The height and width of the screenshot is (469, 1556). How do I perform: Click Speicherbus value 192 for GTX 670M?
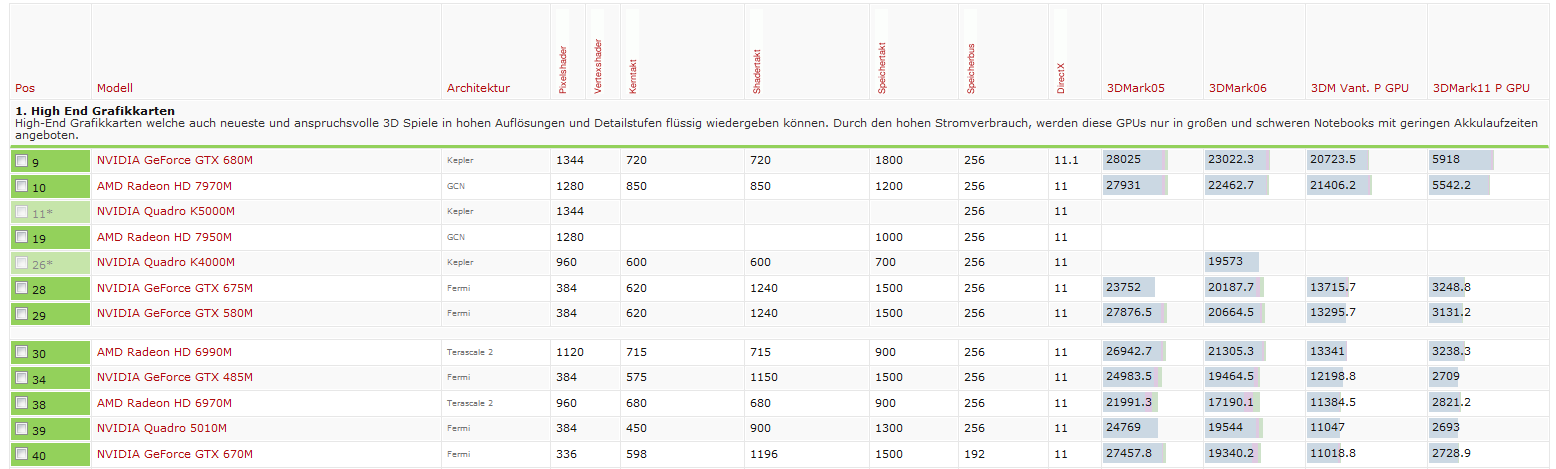point(974,454)
